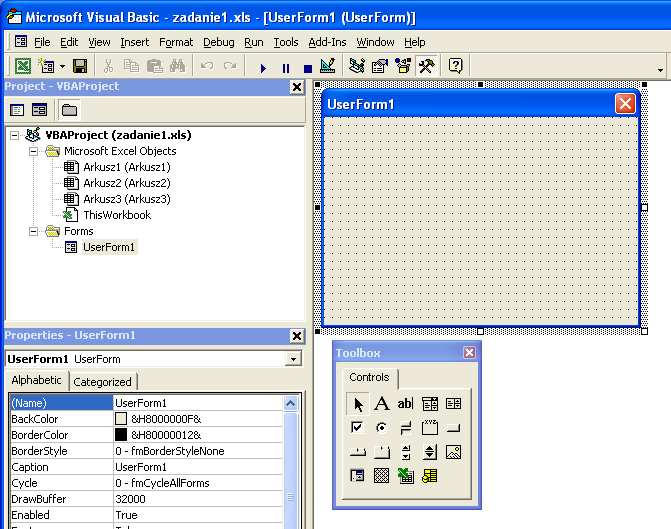
Task: Open the File menu
Action: pyautogui.click(x=42, y=42)
